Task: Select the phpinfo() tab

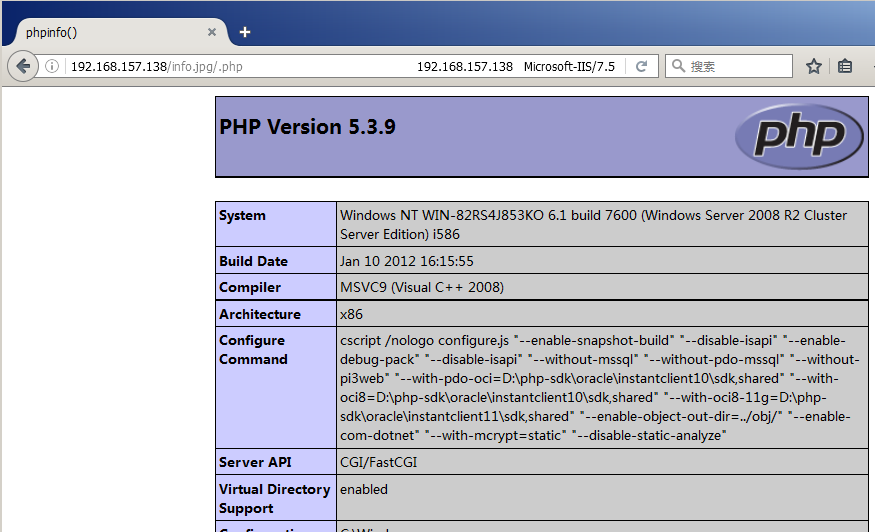Action: pyautogui.click(x=119, y=32)
